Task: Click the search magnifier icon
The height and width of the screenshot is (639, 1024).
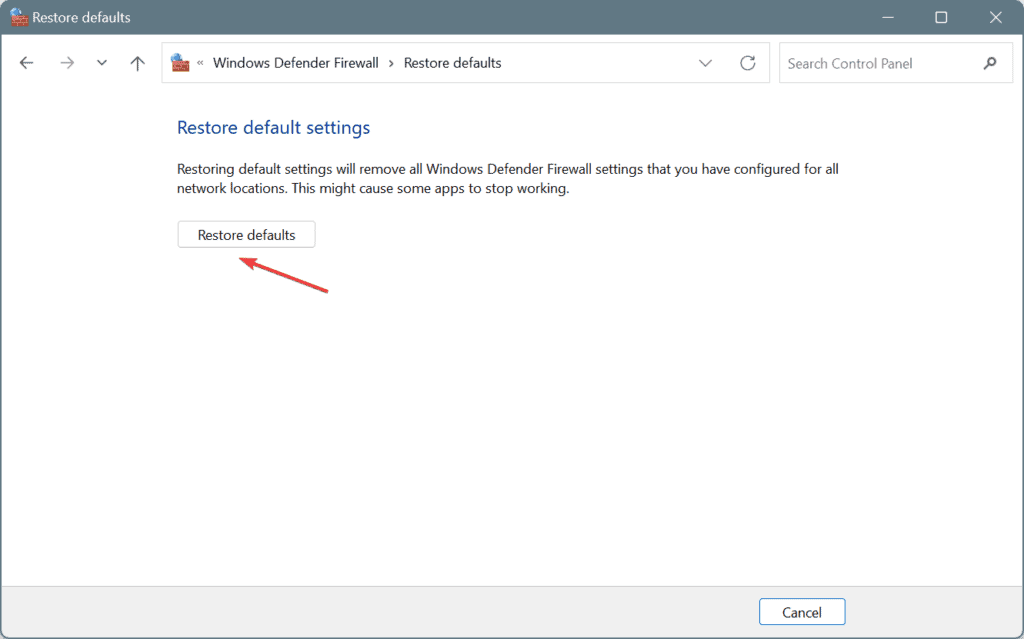Action: click(x=990, y=63)
